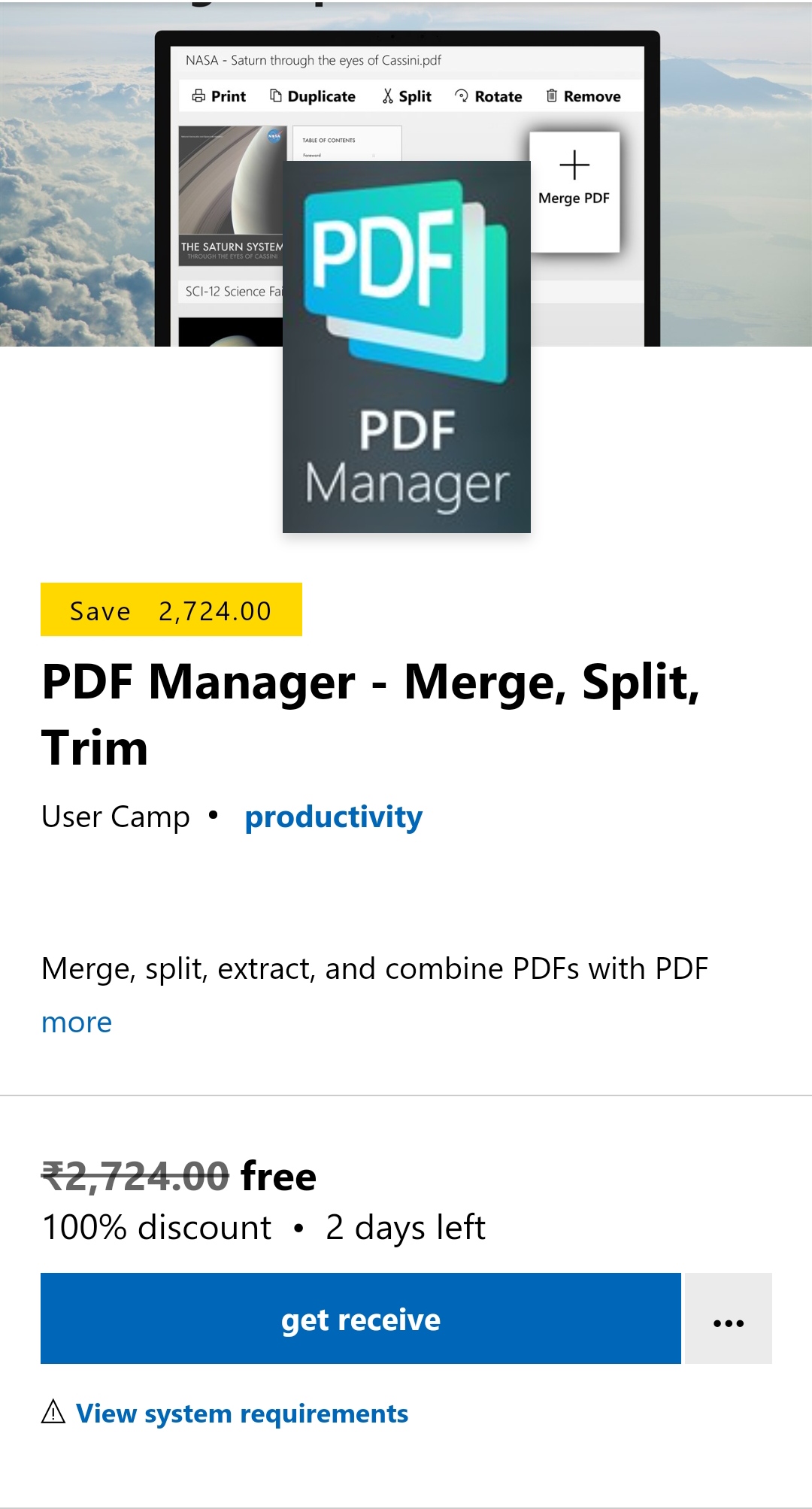The image size is (812, 1509).
Task: Click the 100% discount label
Action: 155,1226
